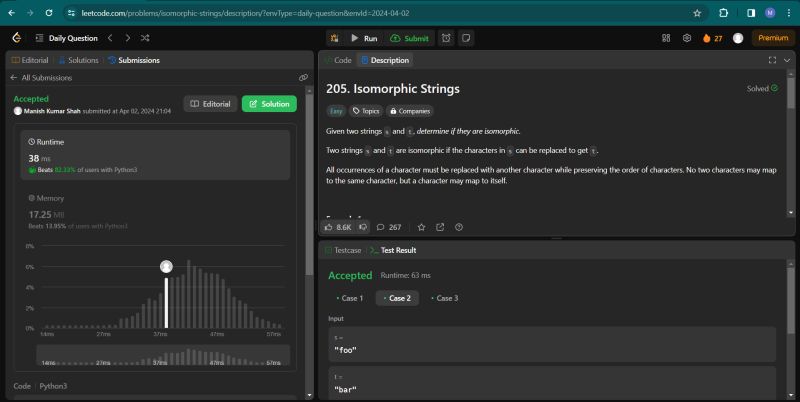Open the debugger bug icon
This screenshot has height=402, width=800.
coord(335,38)
